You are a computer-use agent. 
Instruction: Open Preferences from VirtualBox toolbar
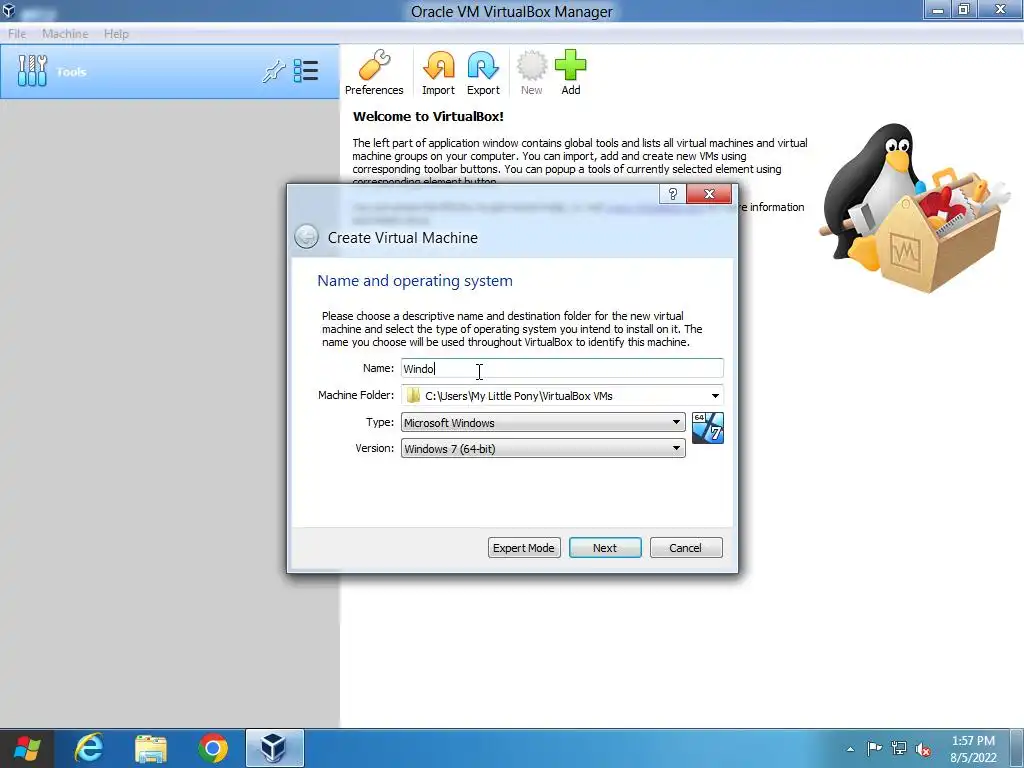coord(374,72)
